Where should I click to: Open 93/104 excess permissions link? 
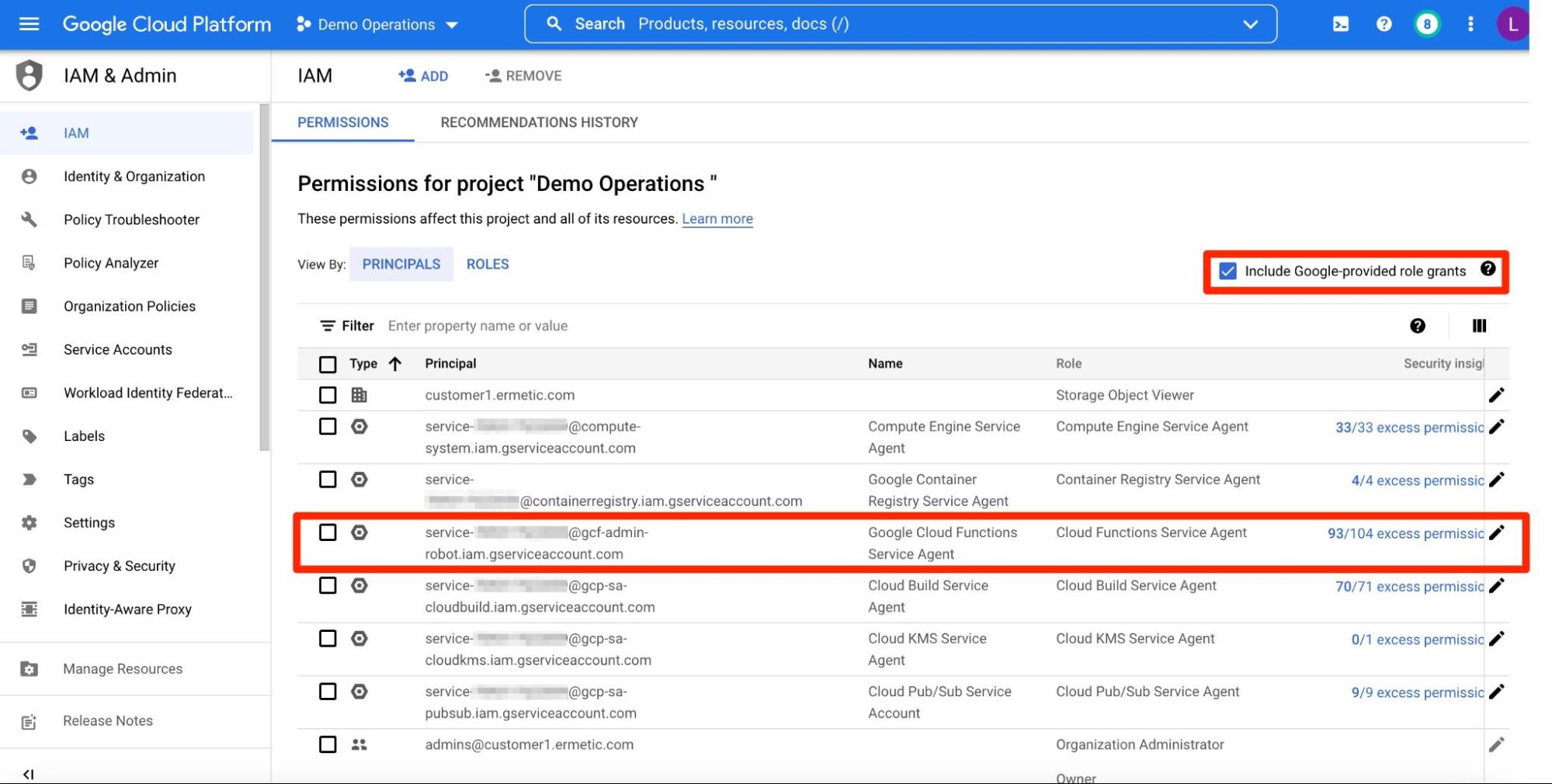pos(1405,533)
